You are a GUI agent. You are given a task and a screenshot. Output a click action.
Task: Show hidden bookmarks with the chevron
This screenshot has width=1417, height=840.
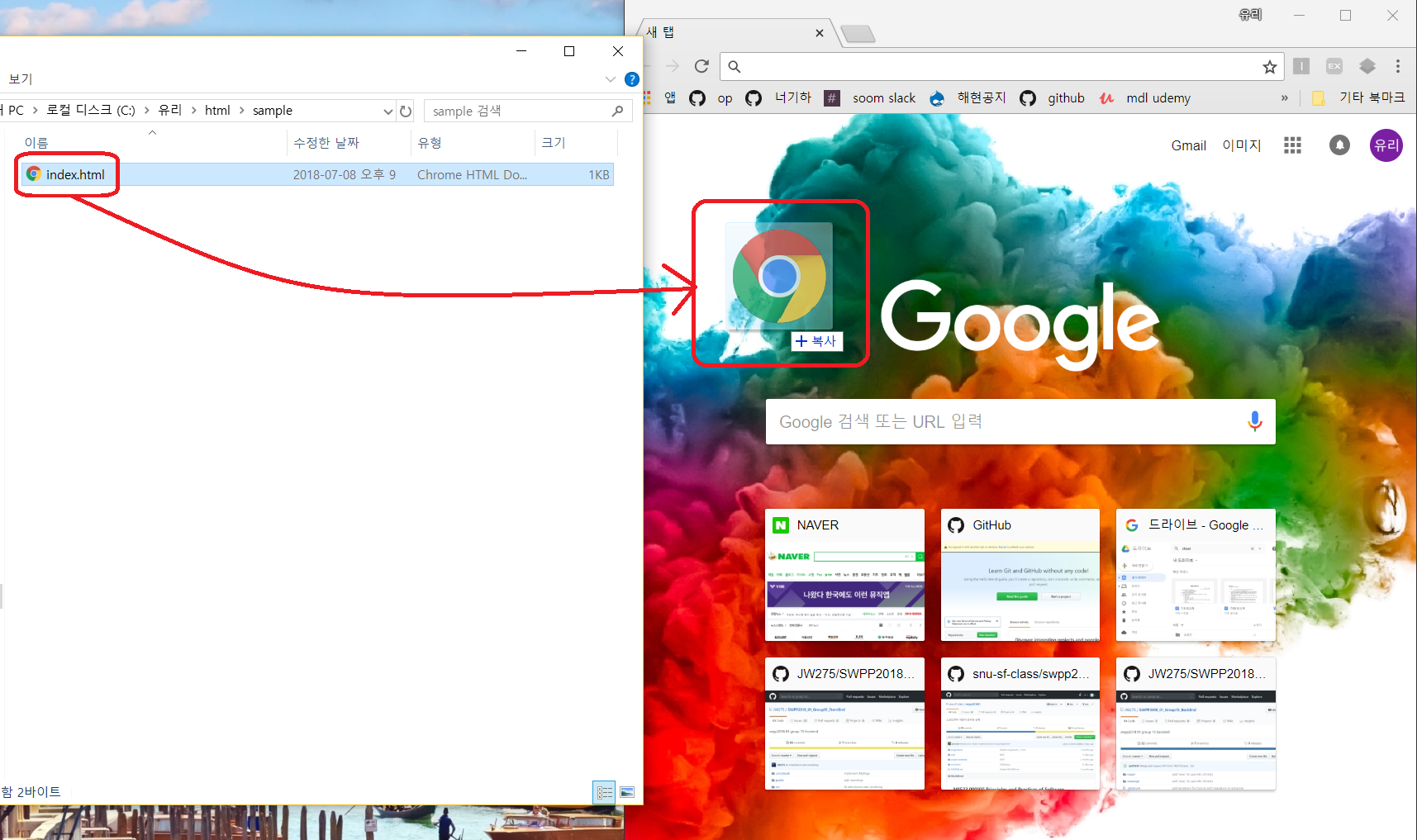point(1284,97)
